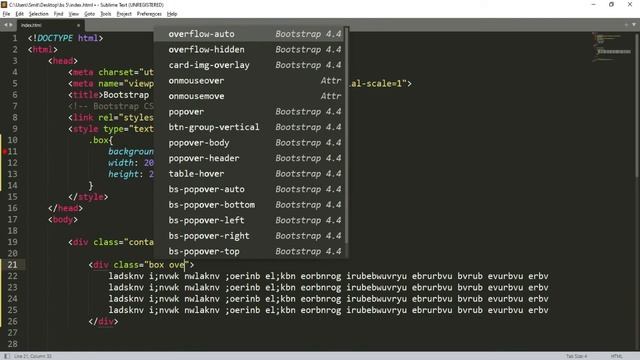Click the red marker on line 11
This screenshot has width=640, height=360.
click(5, 151)
